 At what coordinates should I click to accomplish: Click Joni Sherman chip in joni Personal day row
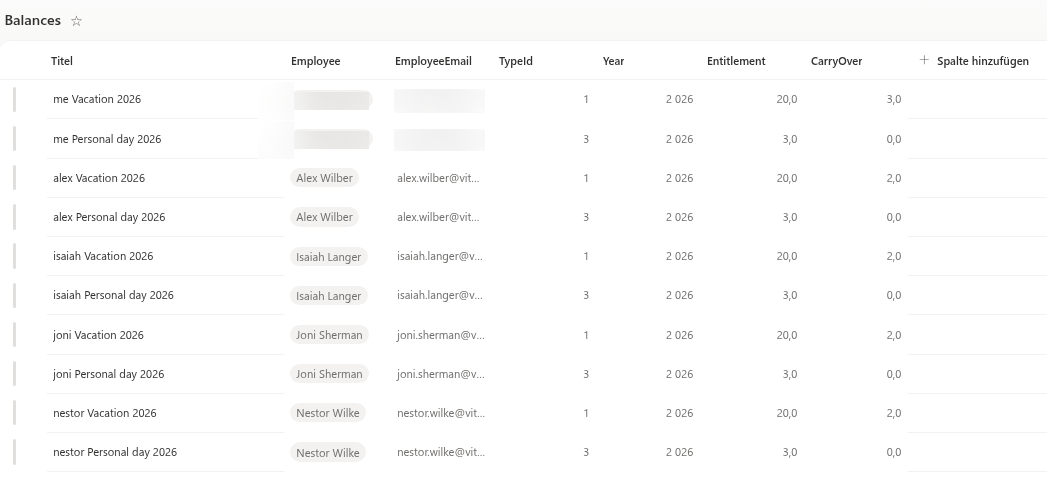click(x=329, y=374)
